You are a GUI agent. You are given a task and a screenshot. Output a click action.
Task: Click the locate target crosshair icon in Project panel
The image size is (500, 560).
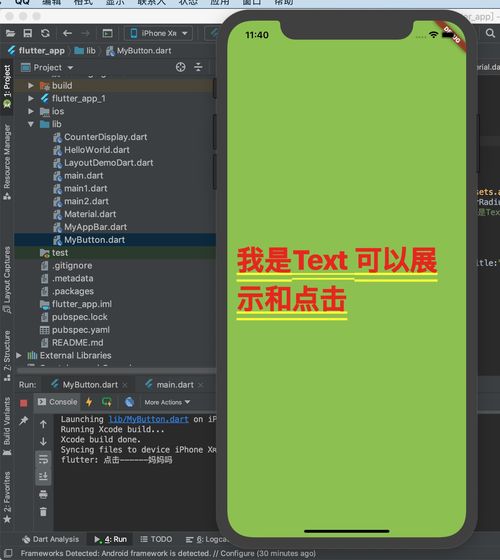tap(180, 67)
